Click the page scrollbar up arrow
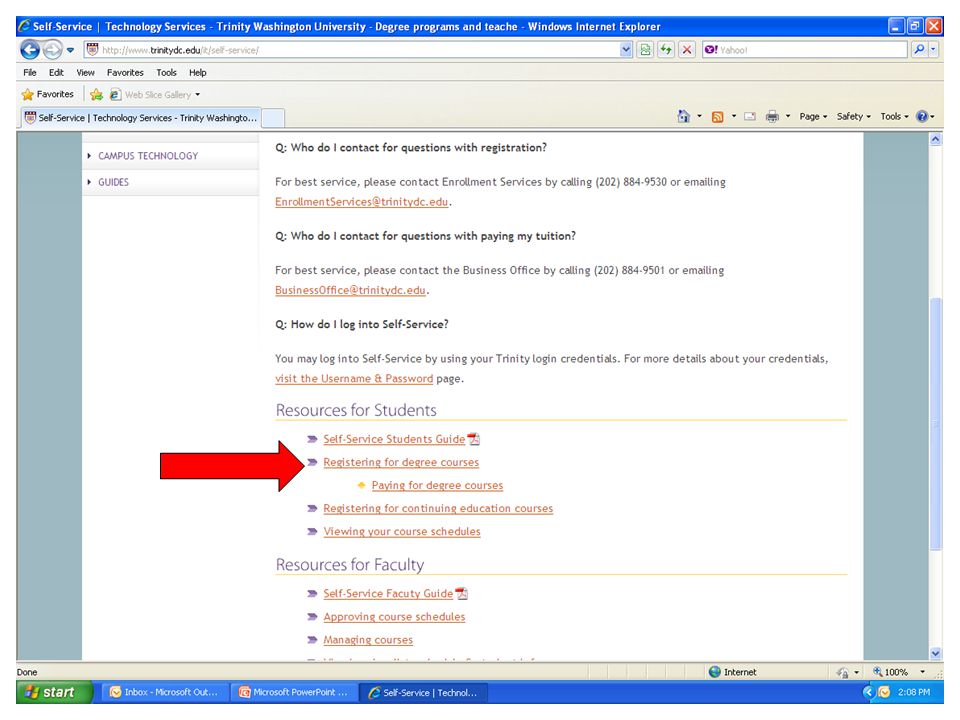 [935, 140]
